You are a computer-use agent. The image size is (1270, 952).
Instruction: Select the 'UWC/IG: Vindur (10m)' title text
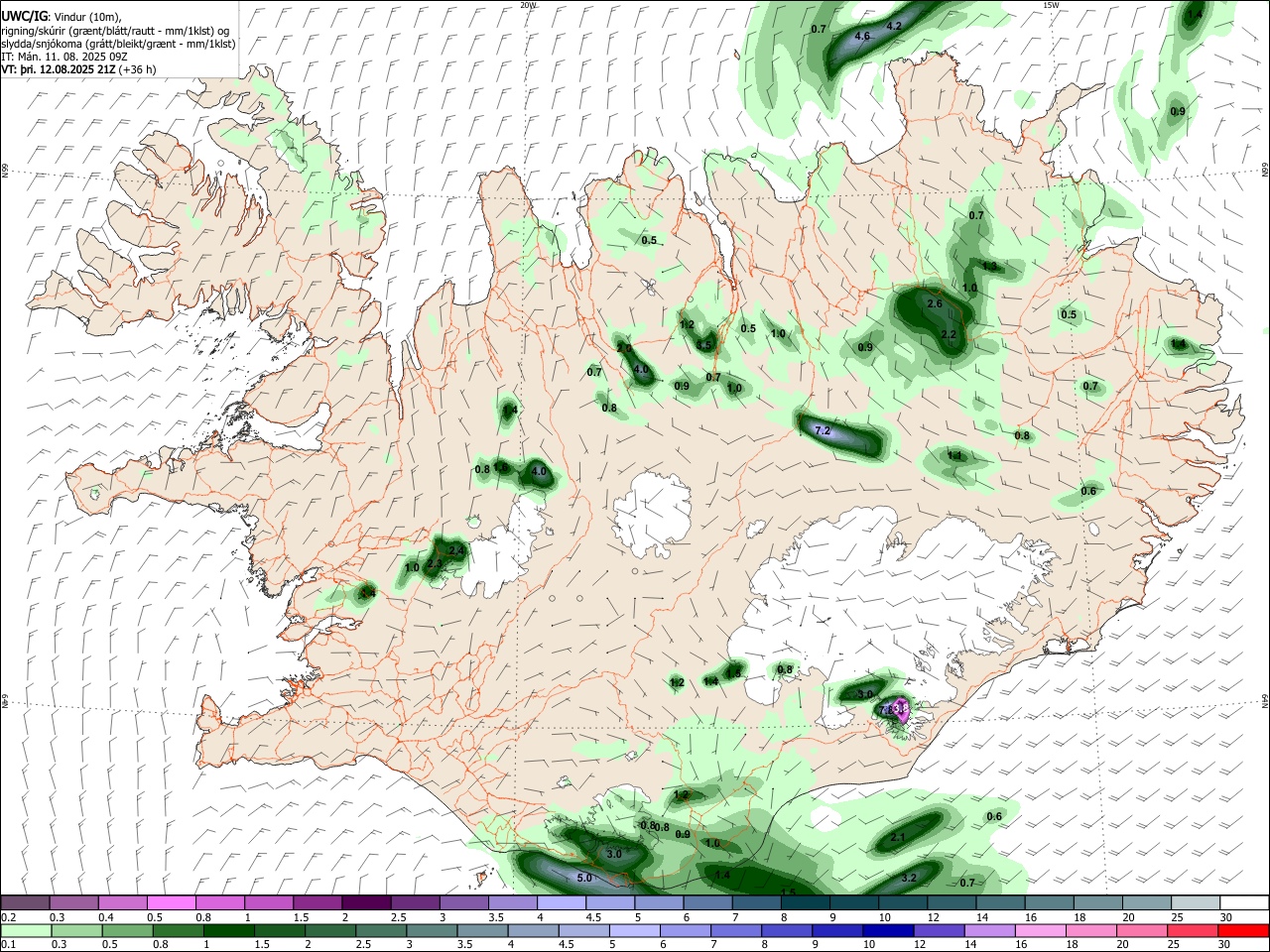pos(61,16)
